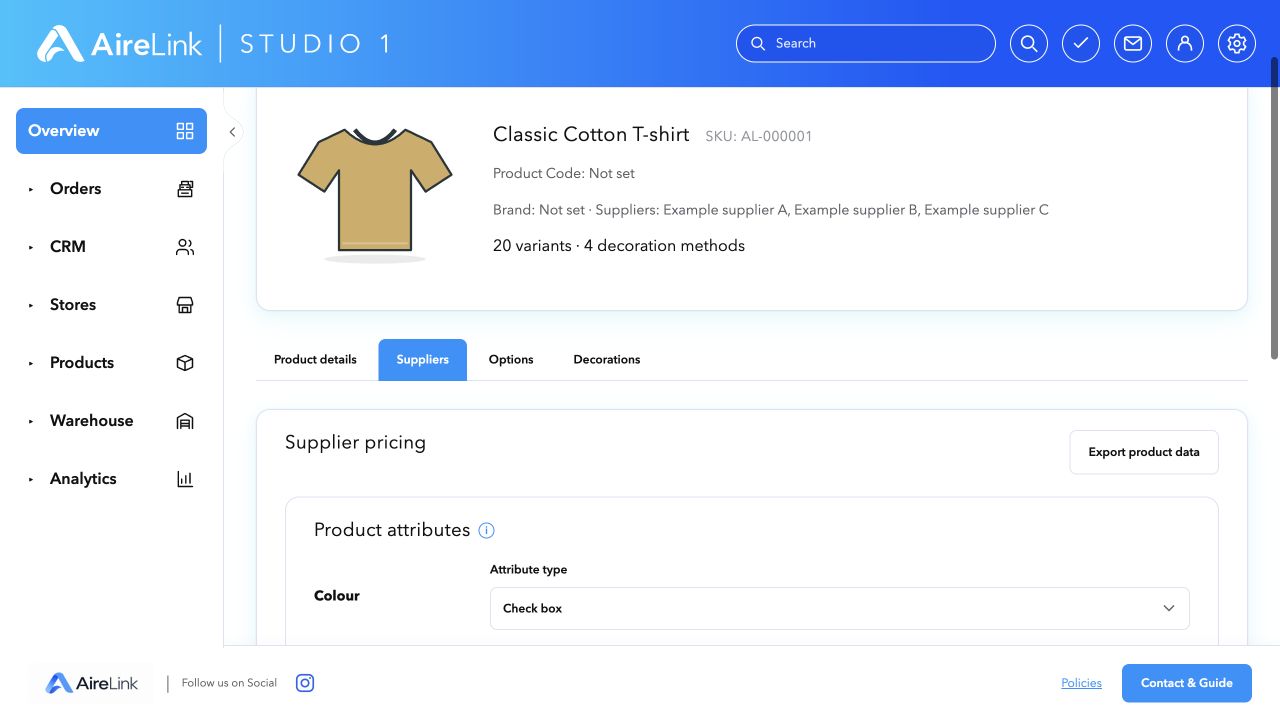This screenshot has height=720, width=1280.
Task: Open the mail envelope icon
Action: 1133,44
